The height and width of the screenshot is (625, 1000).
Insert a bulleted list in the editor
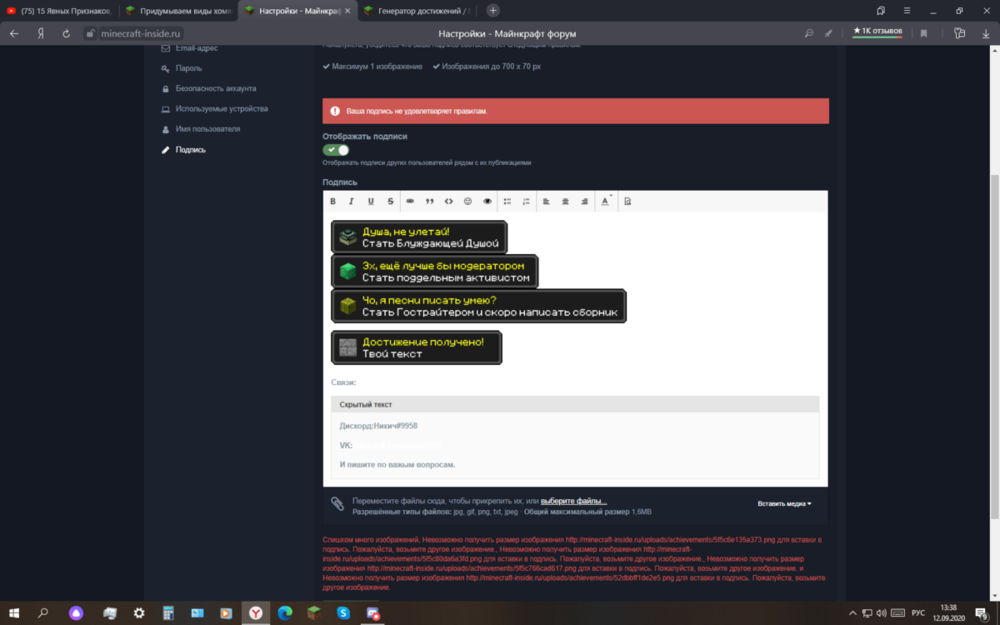click(507, 202)
